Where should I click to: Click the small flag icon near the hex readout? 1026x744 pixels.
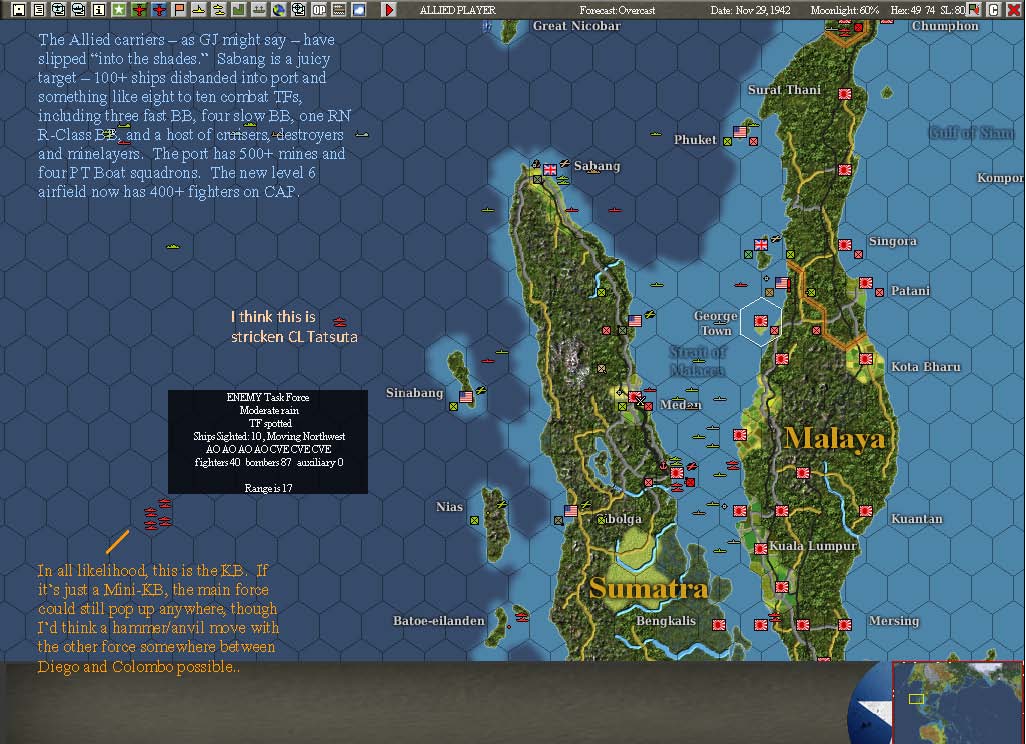tap(973, 9)
